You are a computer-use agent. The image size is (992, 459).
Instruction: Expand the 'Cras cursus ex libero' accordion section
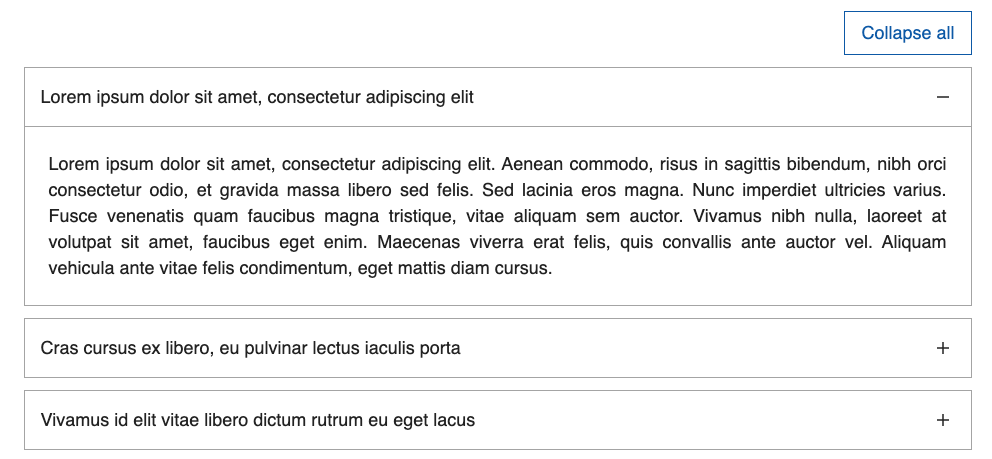(x=498, y=348)
